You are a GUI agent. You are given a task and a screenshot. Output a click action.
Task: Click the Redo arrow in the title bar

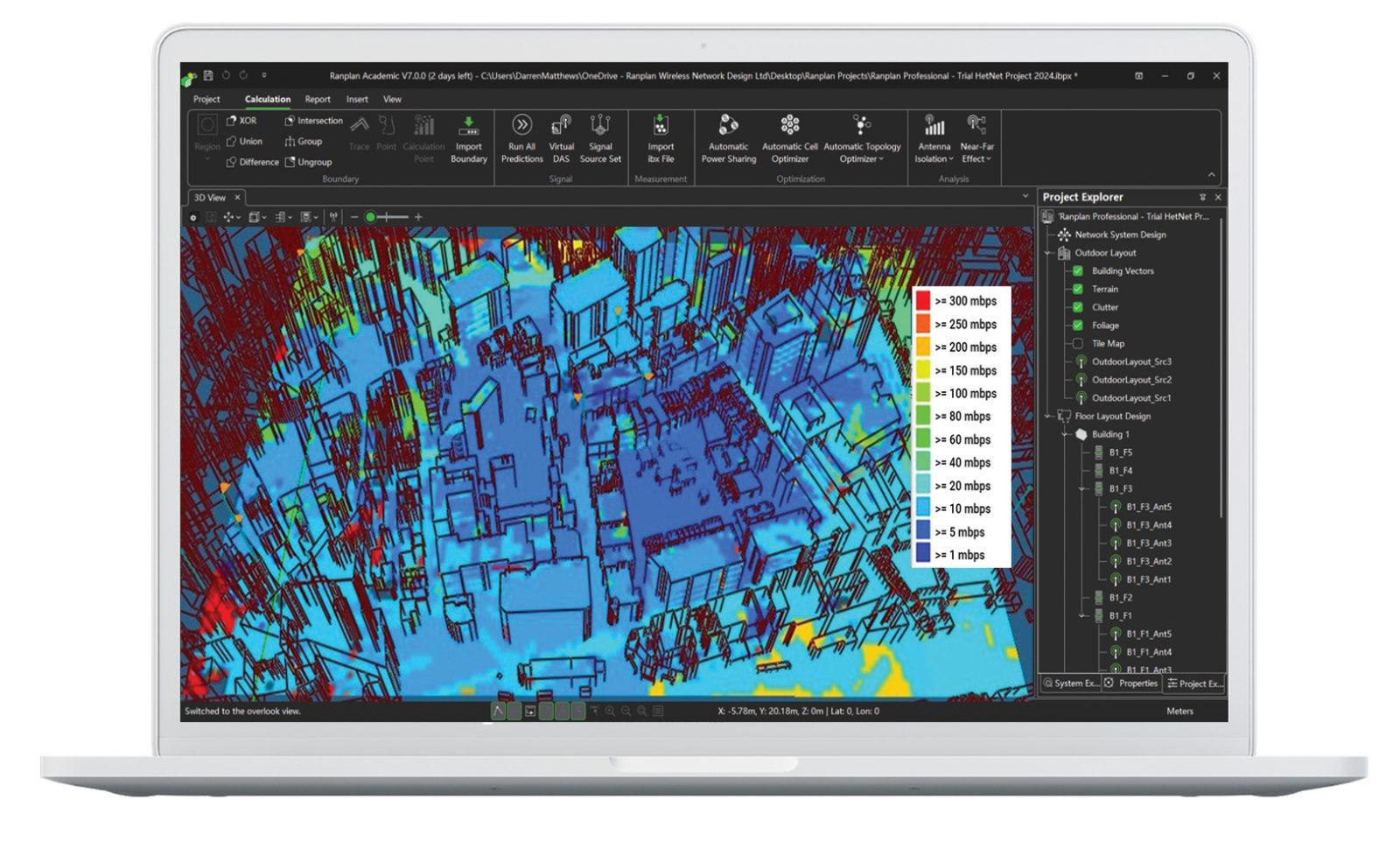(x=243, y=76)
